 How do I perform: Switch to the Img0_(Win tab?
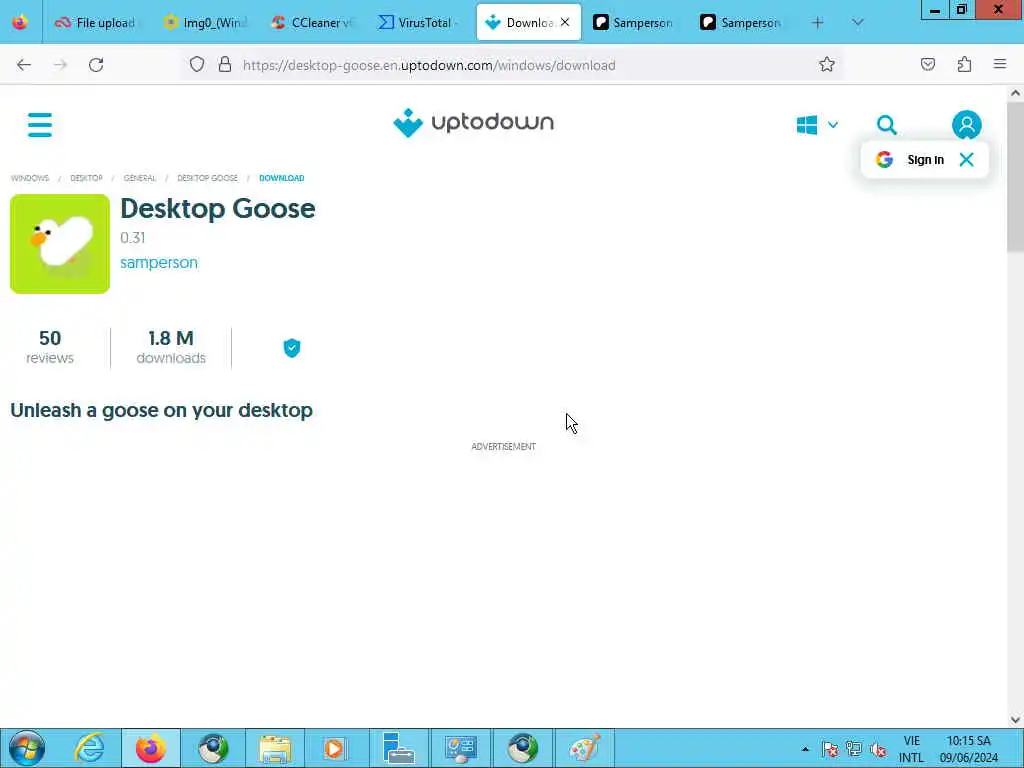point(206,23)
